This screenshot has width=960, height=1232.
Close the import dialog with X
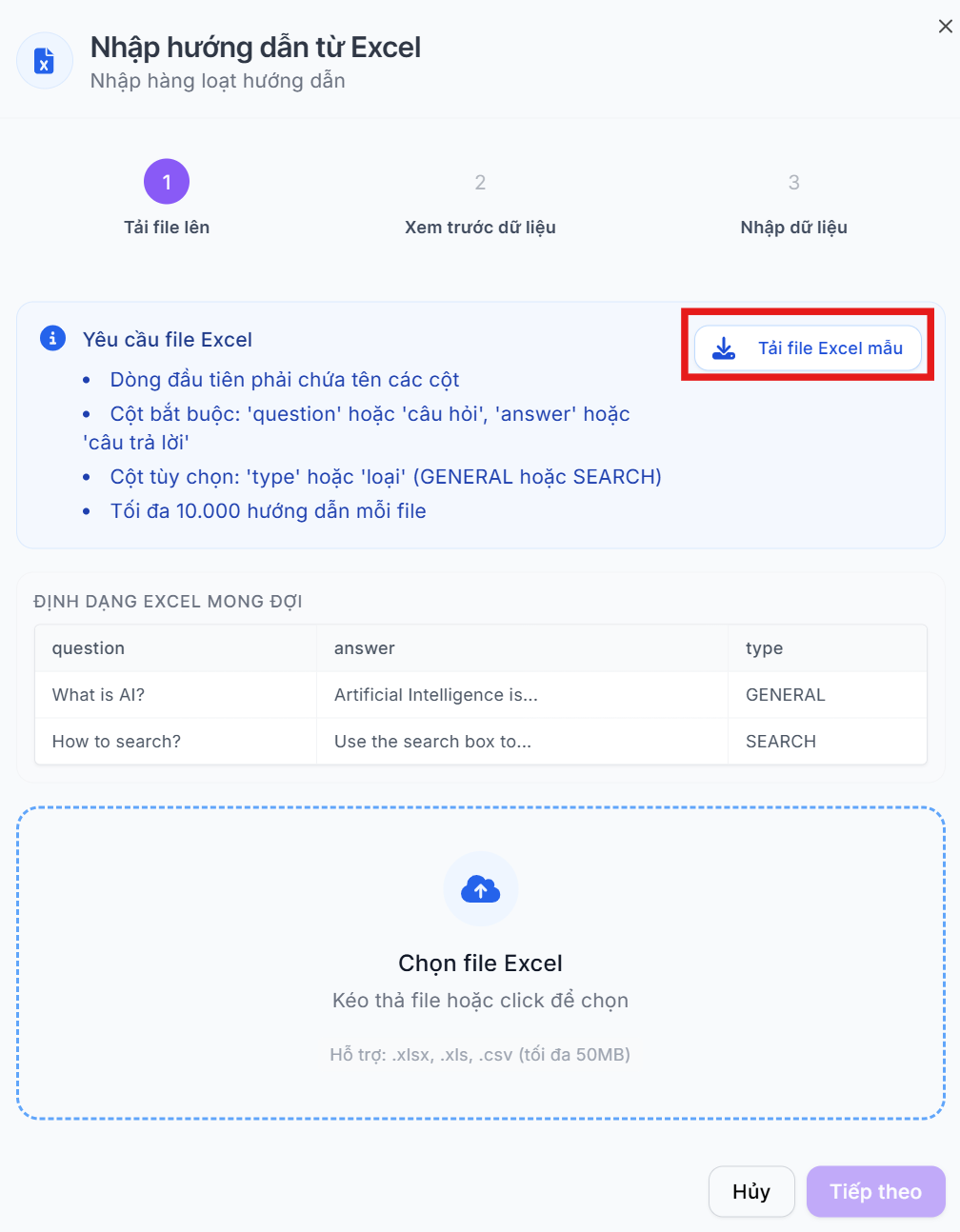(945, 27)
